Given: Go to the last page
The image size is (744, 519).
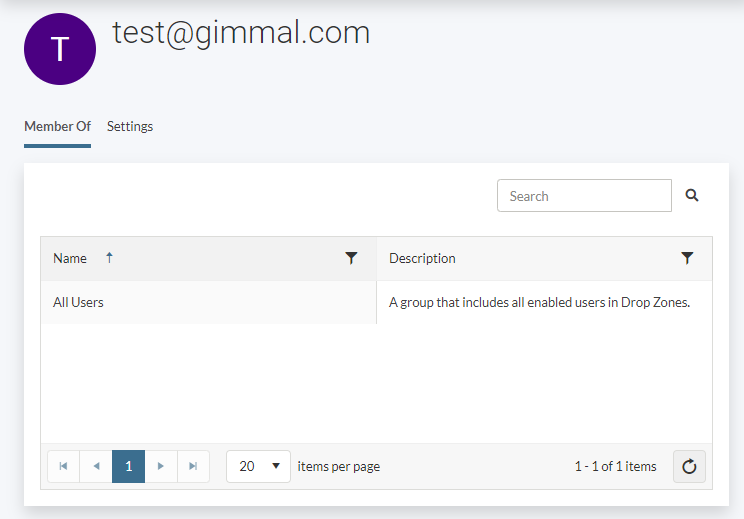Looking at the screenshot, I should click(x=193, y=466).
